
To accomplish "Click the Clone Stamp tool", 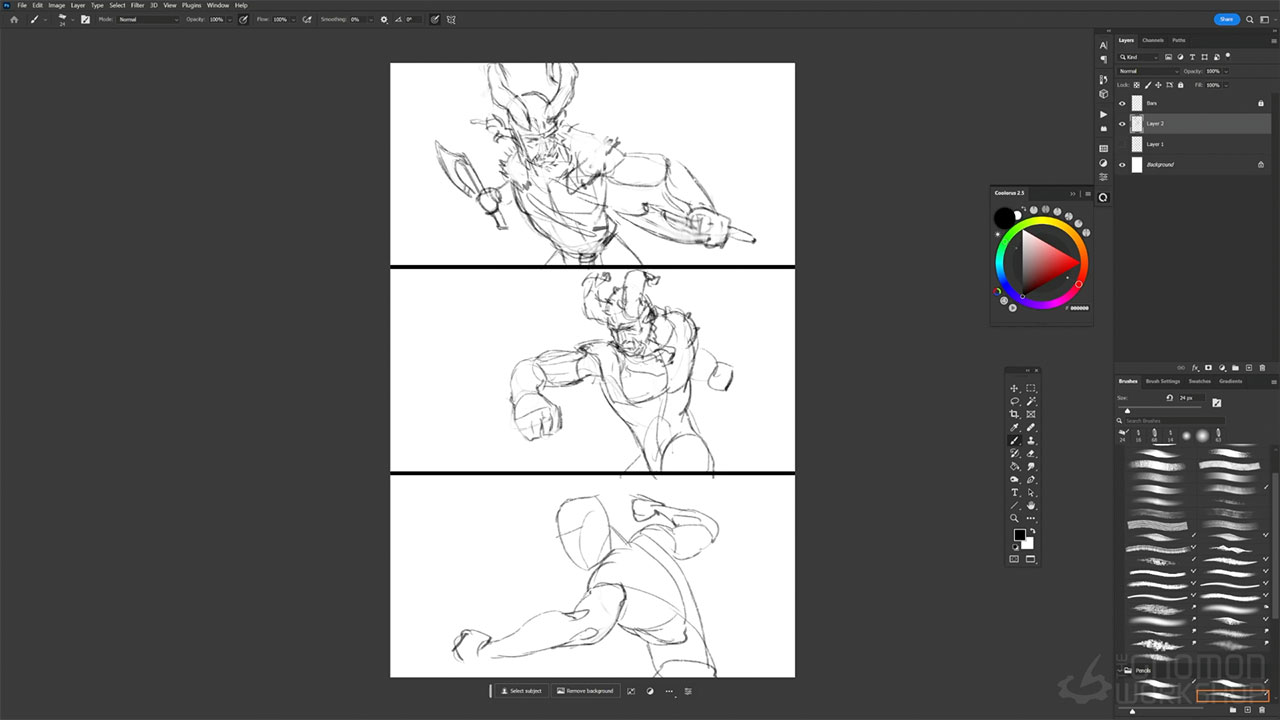I will (1031, 440).
